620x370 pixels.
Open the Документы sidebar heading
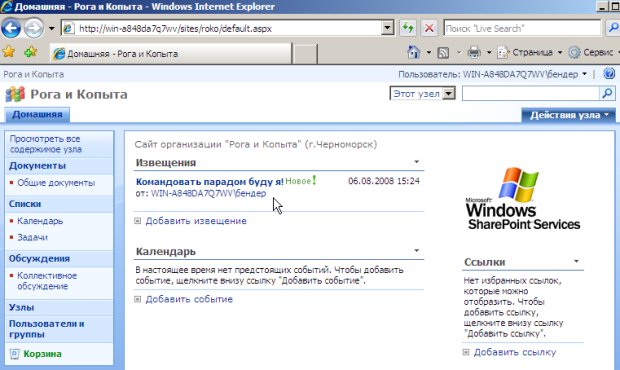point(37,166)
